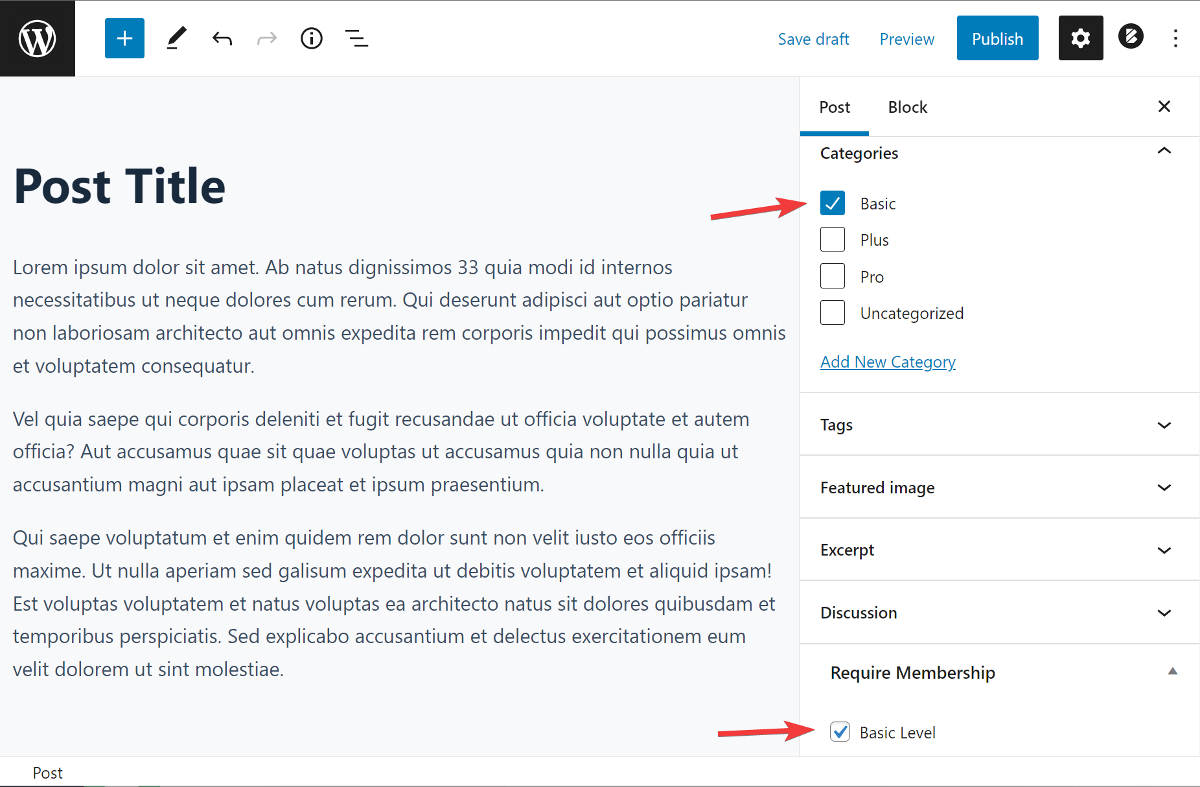
Task: Switch to the Post tab
Action: click(x=835, y=107)
